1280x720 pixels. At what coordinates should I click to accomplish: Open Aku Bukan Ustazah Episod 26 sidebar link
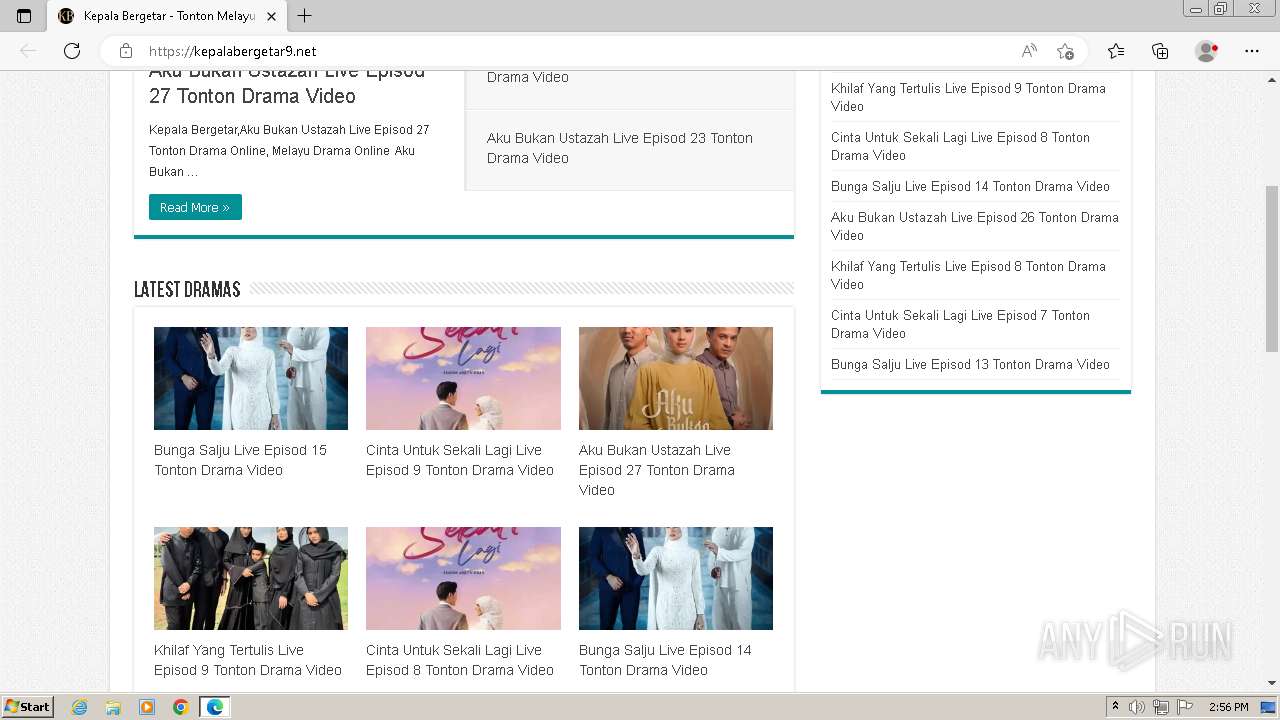pos(975,226)
